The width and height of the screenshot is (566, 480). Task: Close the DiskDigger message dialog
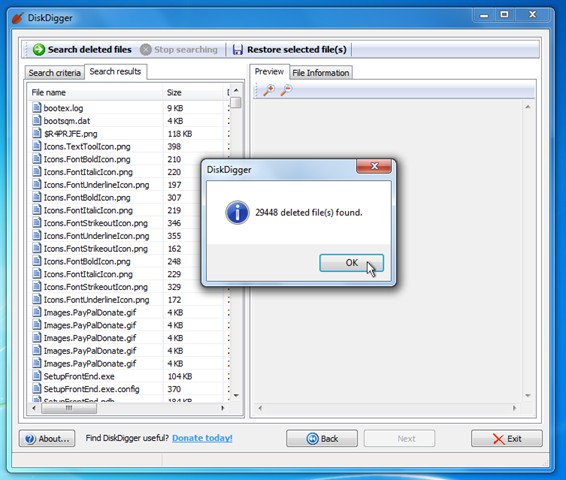click(374, 166)
